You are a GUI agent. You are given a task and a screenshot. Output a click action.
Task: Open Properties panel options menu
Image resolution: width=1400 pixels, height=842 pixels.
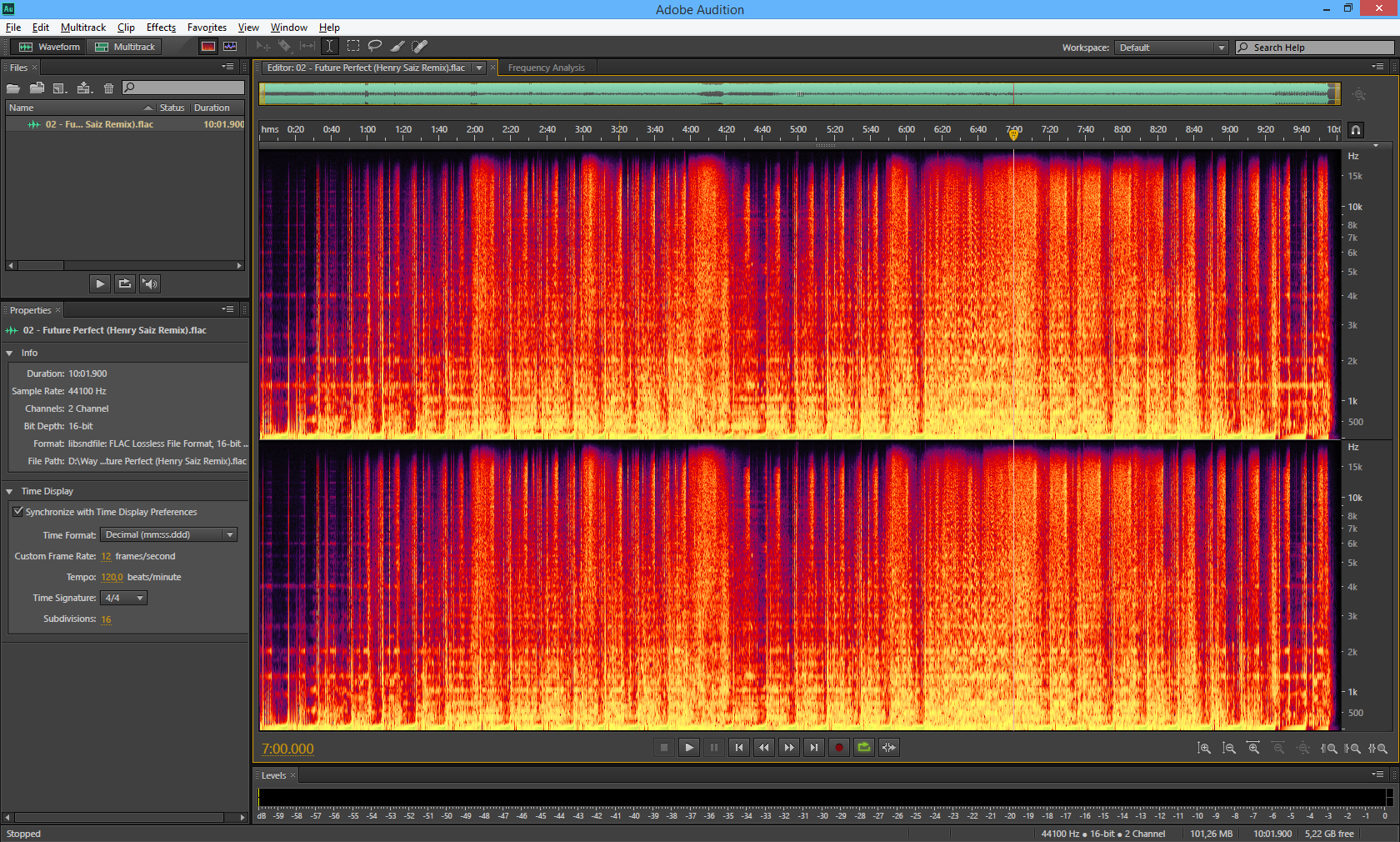tap(227, 309)
